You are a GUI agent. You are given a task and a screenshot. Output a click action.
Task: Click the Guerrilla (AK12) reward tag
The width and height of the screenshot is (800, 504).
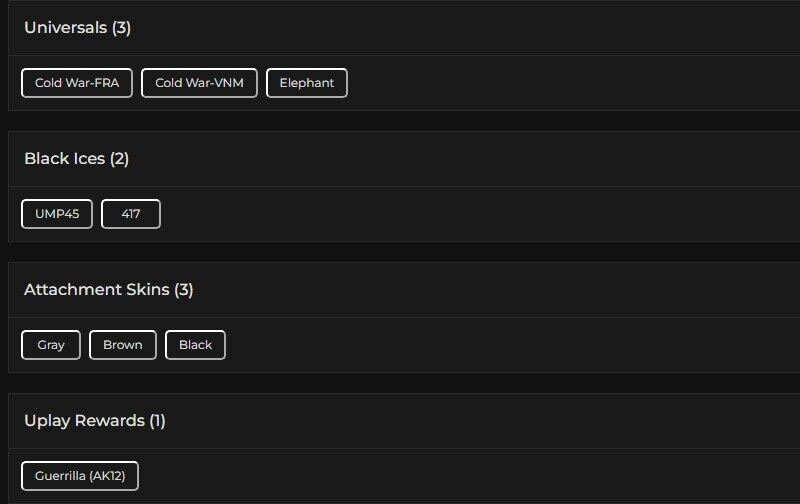[x=80, y=476]
